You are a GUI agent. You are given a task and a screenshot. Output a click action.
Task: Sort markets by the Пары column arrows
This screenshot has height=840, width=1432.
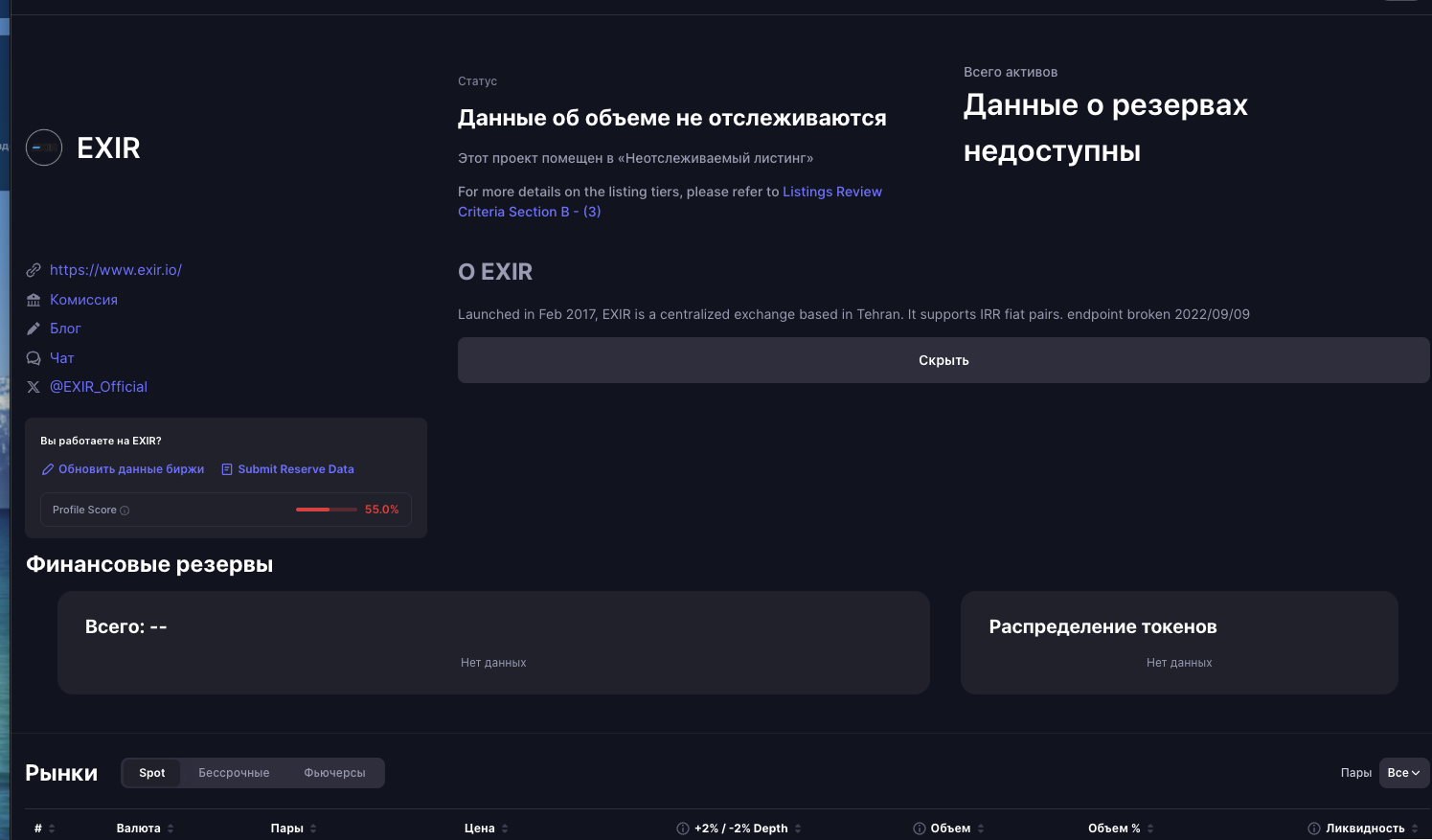click(x=313, y=829)
